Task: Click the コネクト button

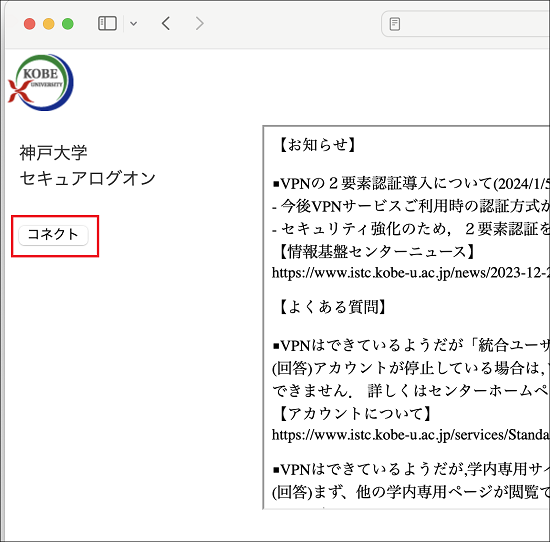Action: (x=53, y=235)
